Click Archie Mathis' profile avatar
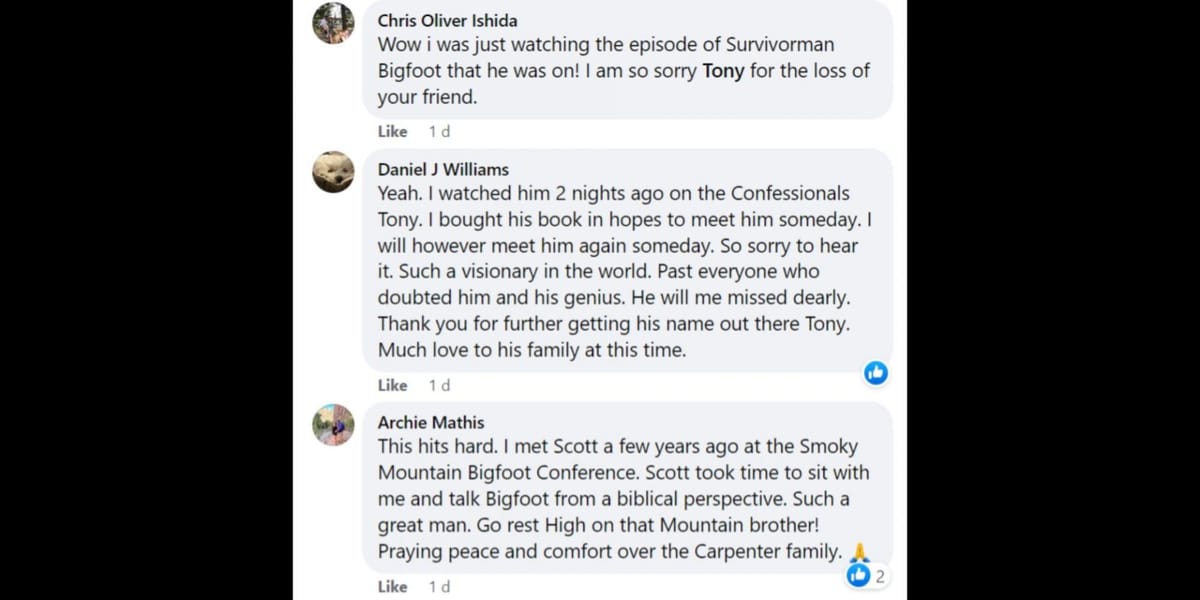 point(333,425)
